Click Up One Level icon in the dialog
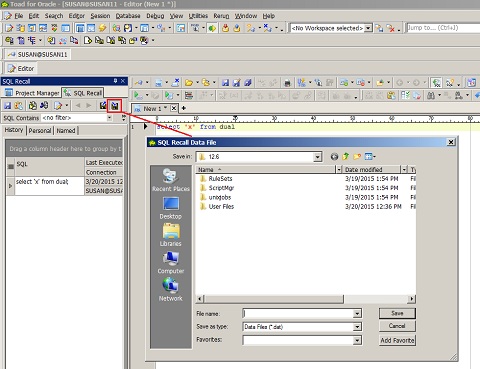 coord(346,156)
